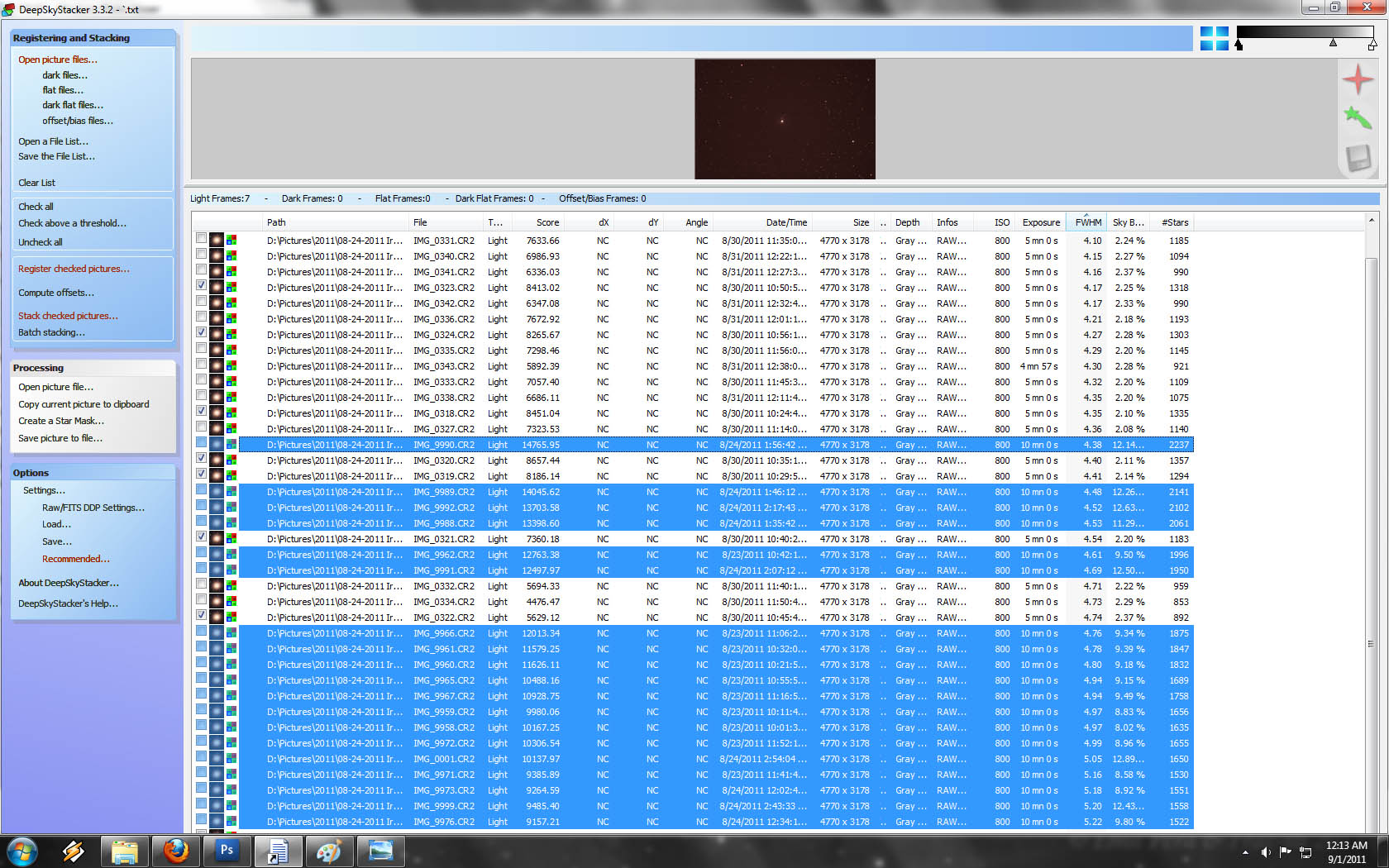Open the picture viewer icon in taskbar

pos(380,851)
